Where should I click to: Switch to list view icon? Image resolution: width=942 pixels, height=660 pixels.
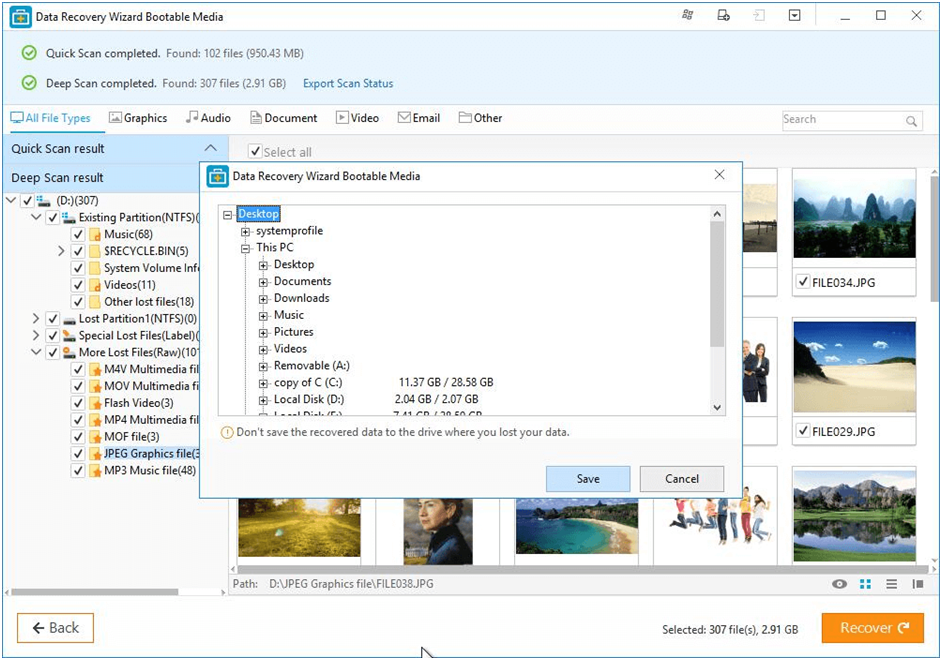pos(892,584)
